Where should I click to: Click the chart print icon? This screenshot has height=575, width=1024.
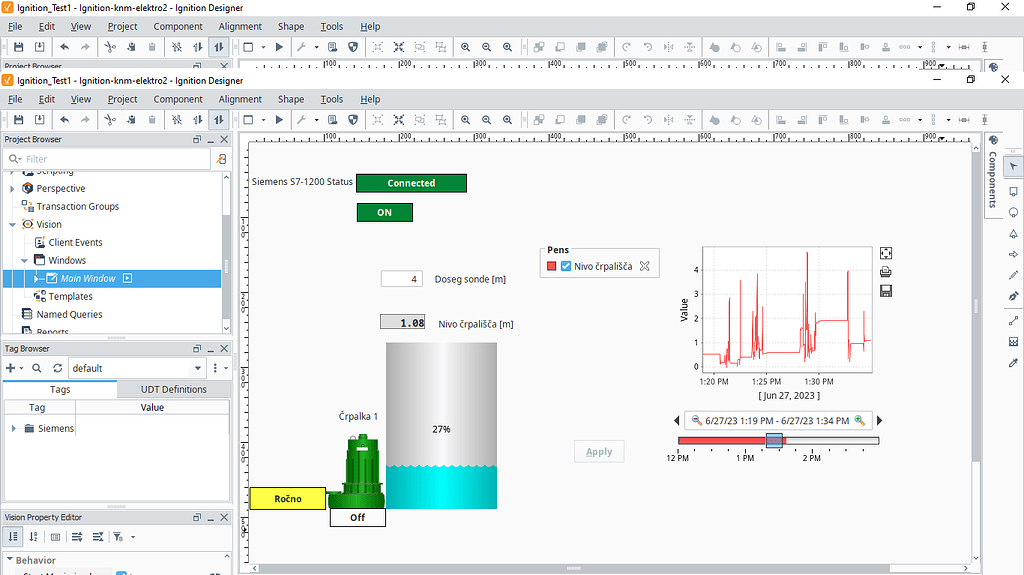[x=886, y=272]
